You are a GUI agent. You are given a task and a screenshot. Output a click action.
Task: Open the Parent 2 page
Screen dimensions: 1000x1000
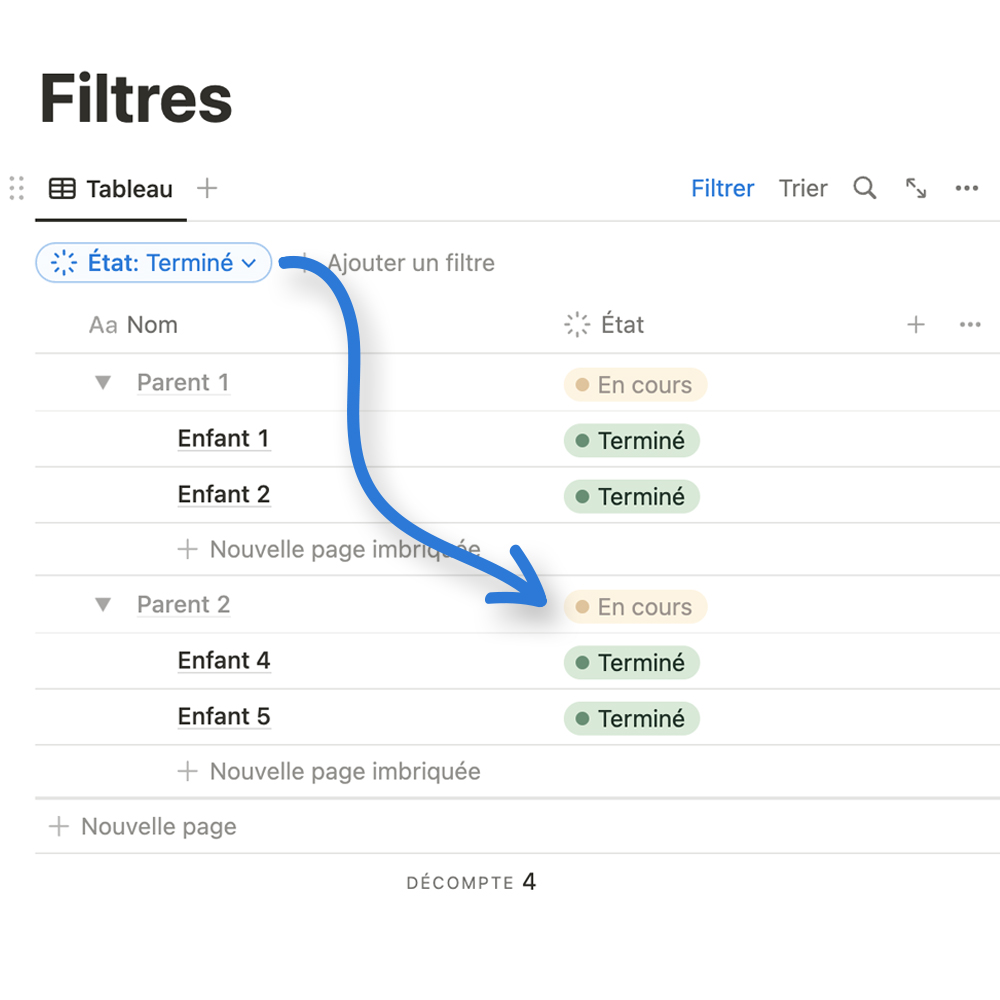[x=184, y=605]
